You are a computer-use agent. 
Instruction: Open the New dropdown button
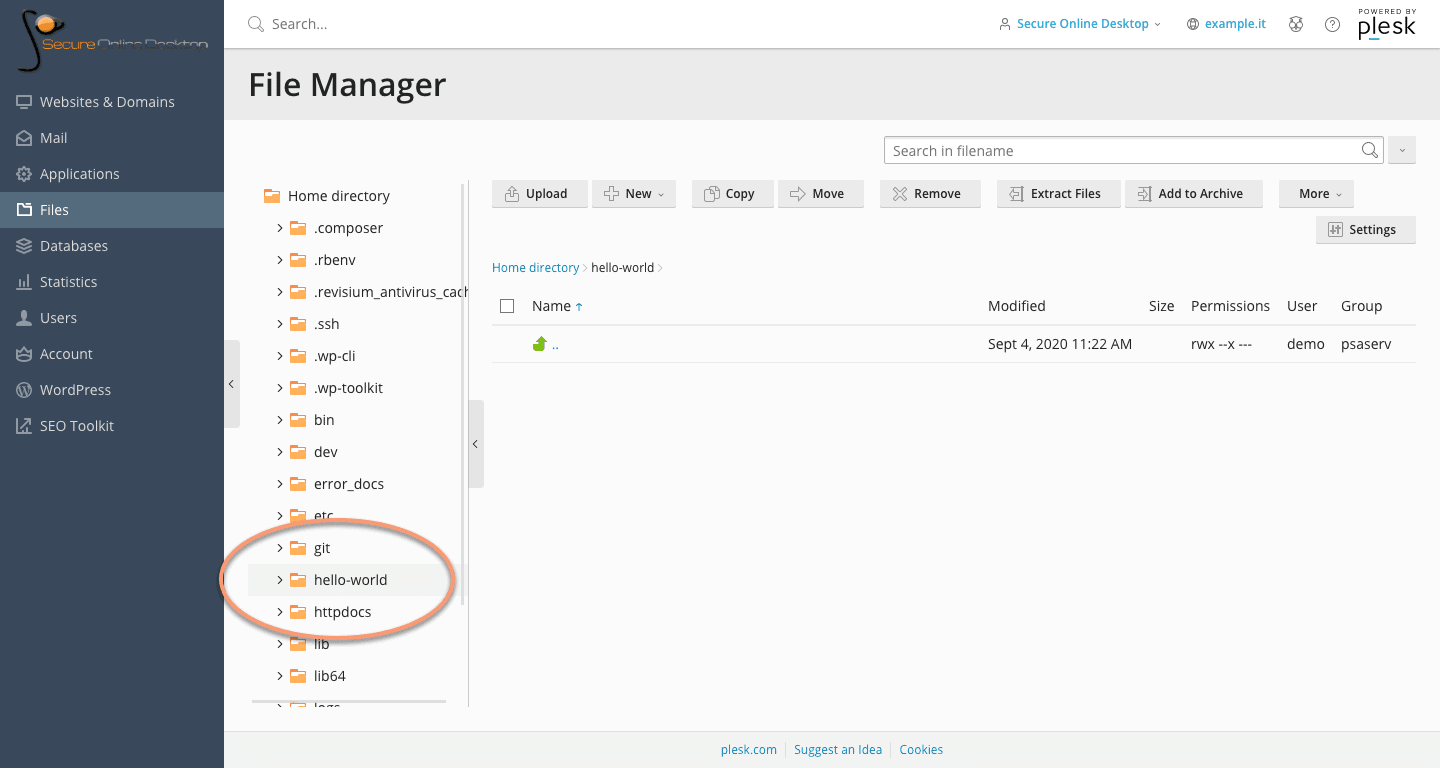[634, 194]
